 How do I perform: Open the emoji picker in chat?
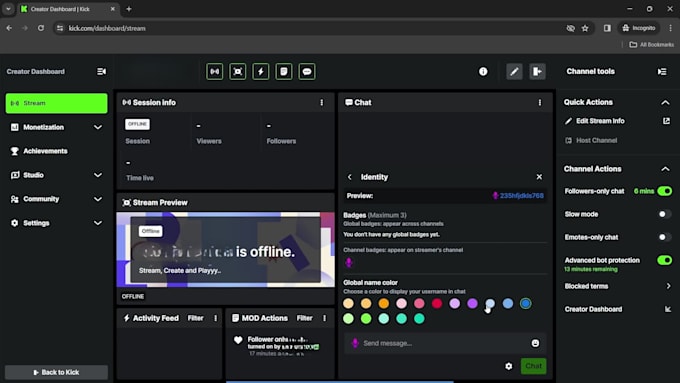click(x=535, y=343)
